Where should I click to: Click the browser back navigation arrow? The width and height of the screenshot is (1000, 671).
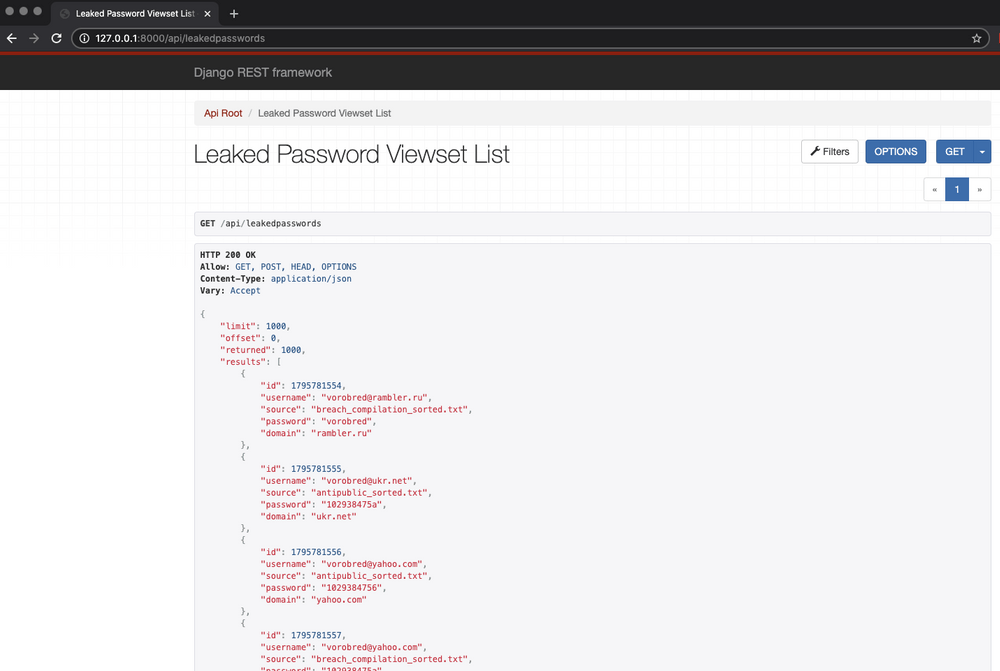[11, 38]
